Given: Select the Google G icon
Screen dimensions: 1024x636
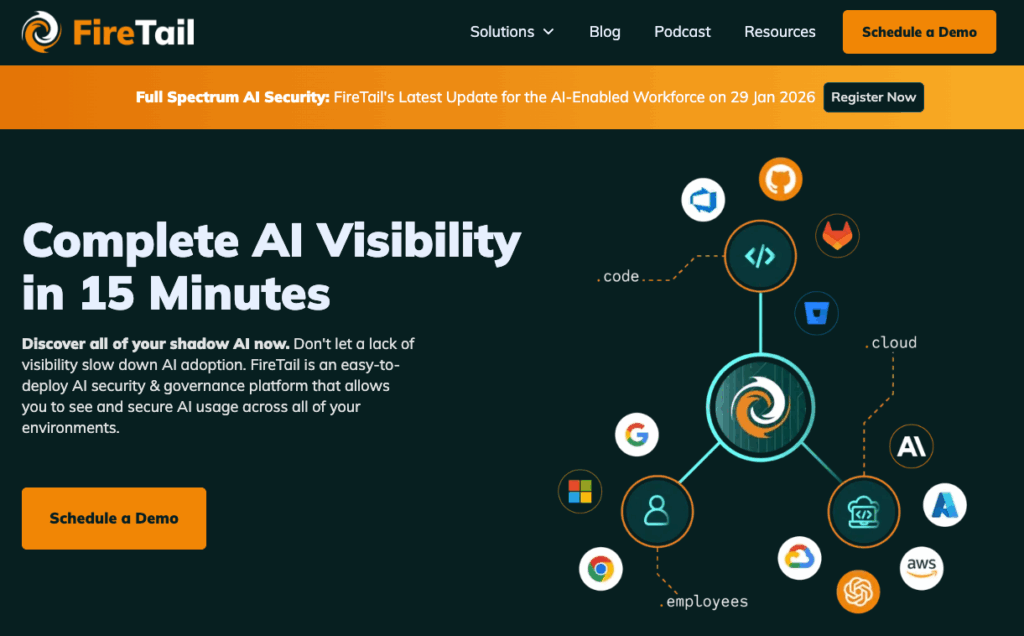Looking at the screenshot, I should [x=637, y=435].
